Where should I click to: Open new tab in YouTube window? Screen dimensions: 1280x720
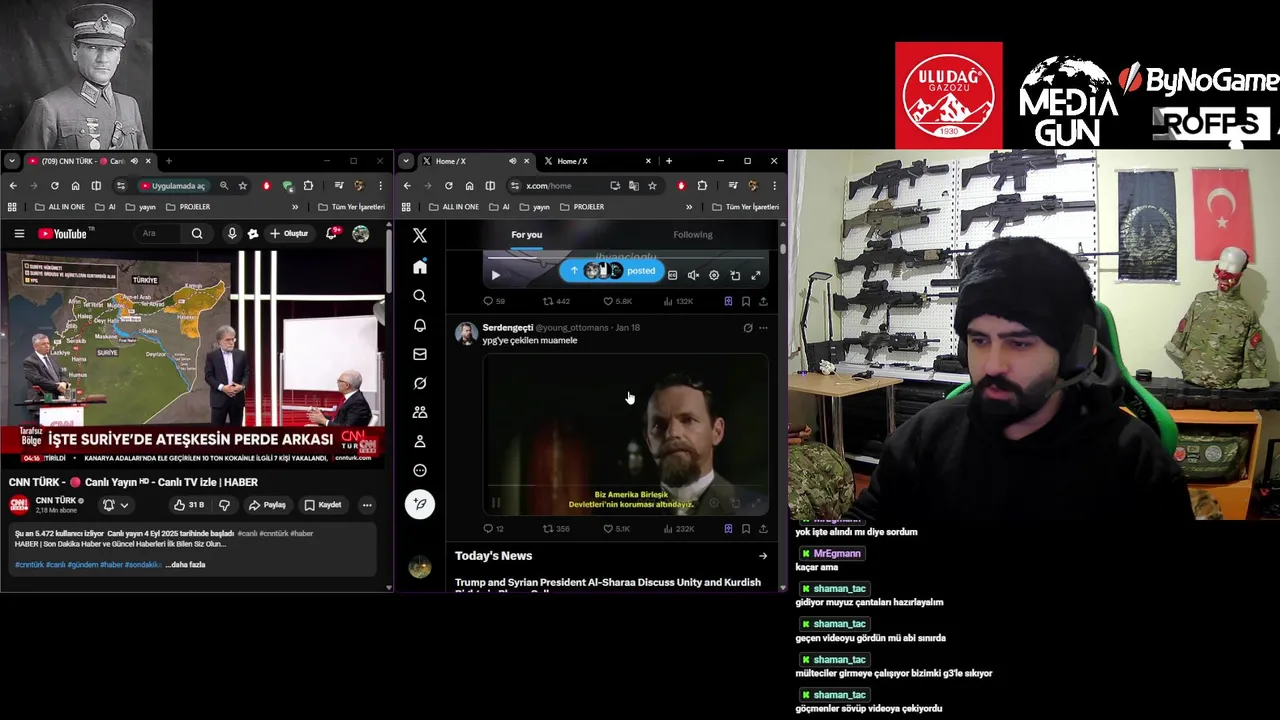(168, 161)
